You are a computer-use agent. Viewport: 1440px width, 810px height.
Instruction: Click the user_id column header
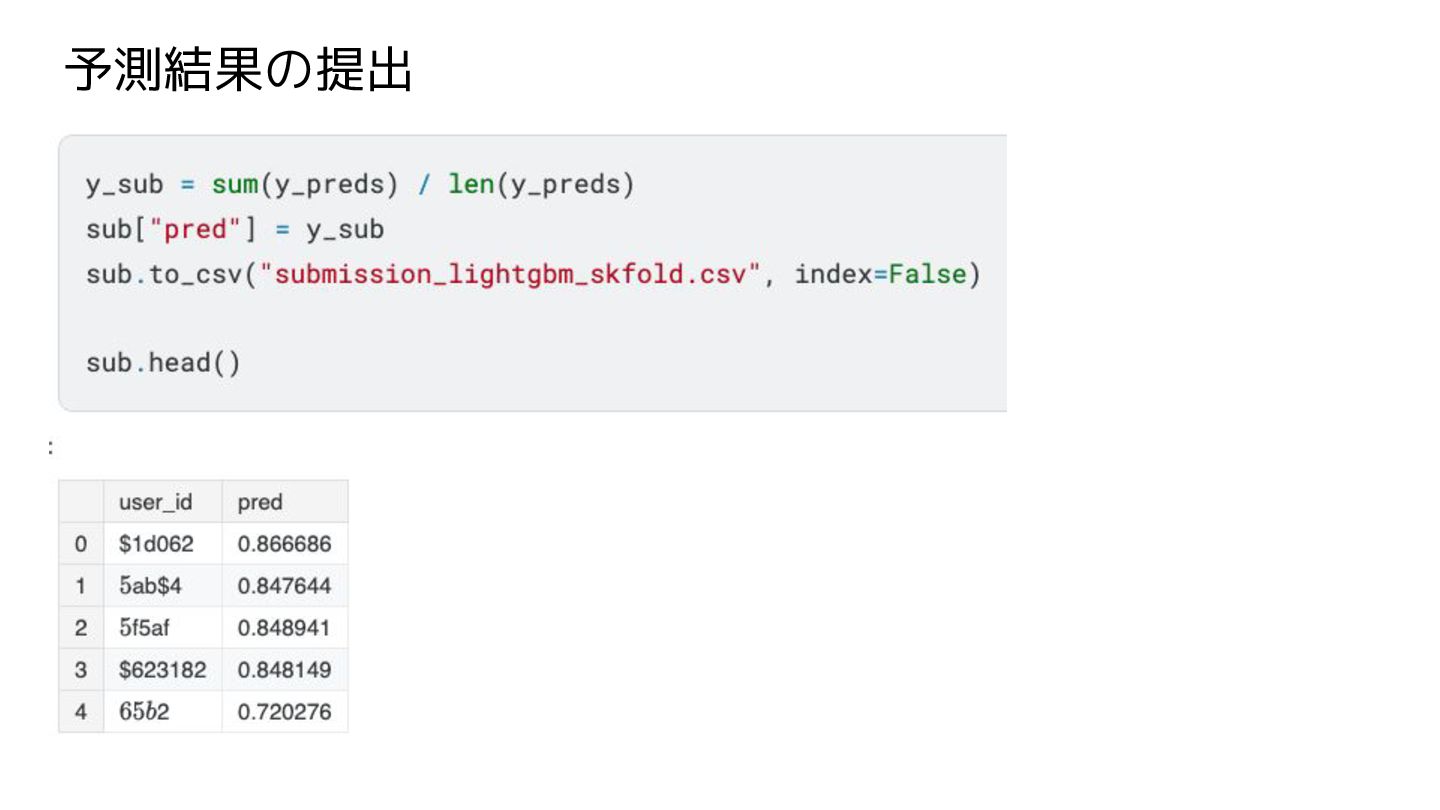coord(155,502)
